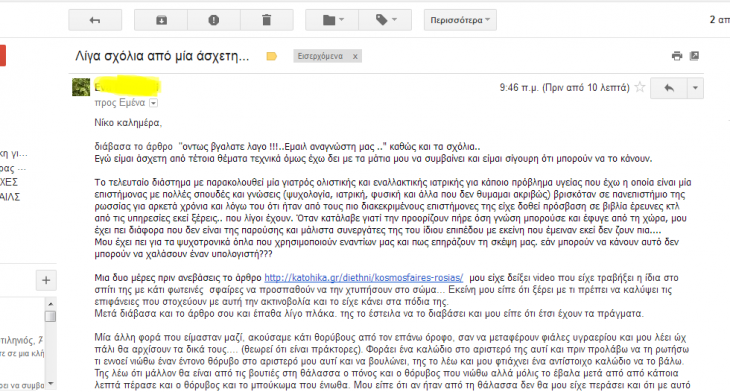730x392 pixels.
Task: Click the email subject Λίγα σχόλια από μία άσχετη
Action: point(162,56)
